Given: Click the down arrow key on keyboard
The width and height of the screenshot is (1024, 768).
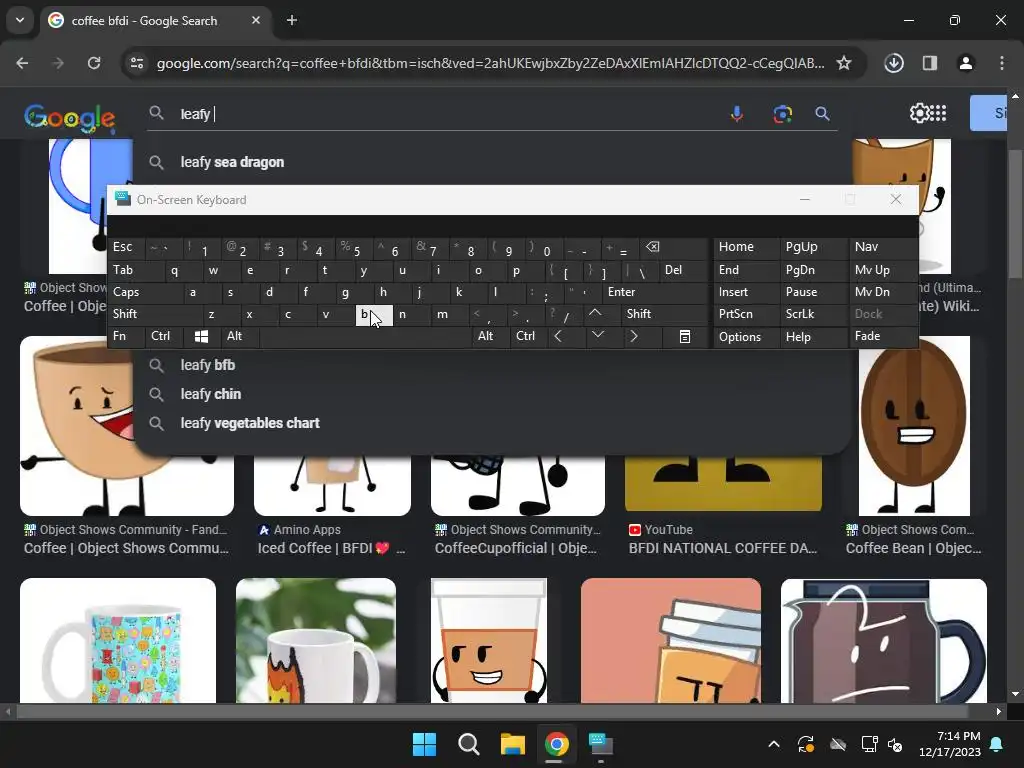Looking at the screenshot, I should point(597,336).
